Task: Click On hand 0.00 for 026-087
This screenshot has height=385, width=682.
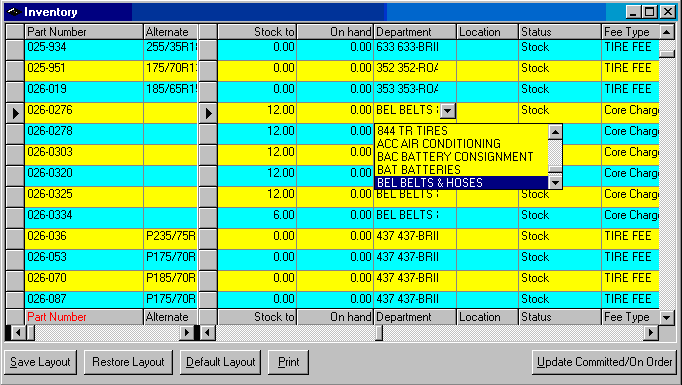Action: [335, 300]
